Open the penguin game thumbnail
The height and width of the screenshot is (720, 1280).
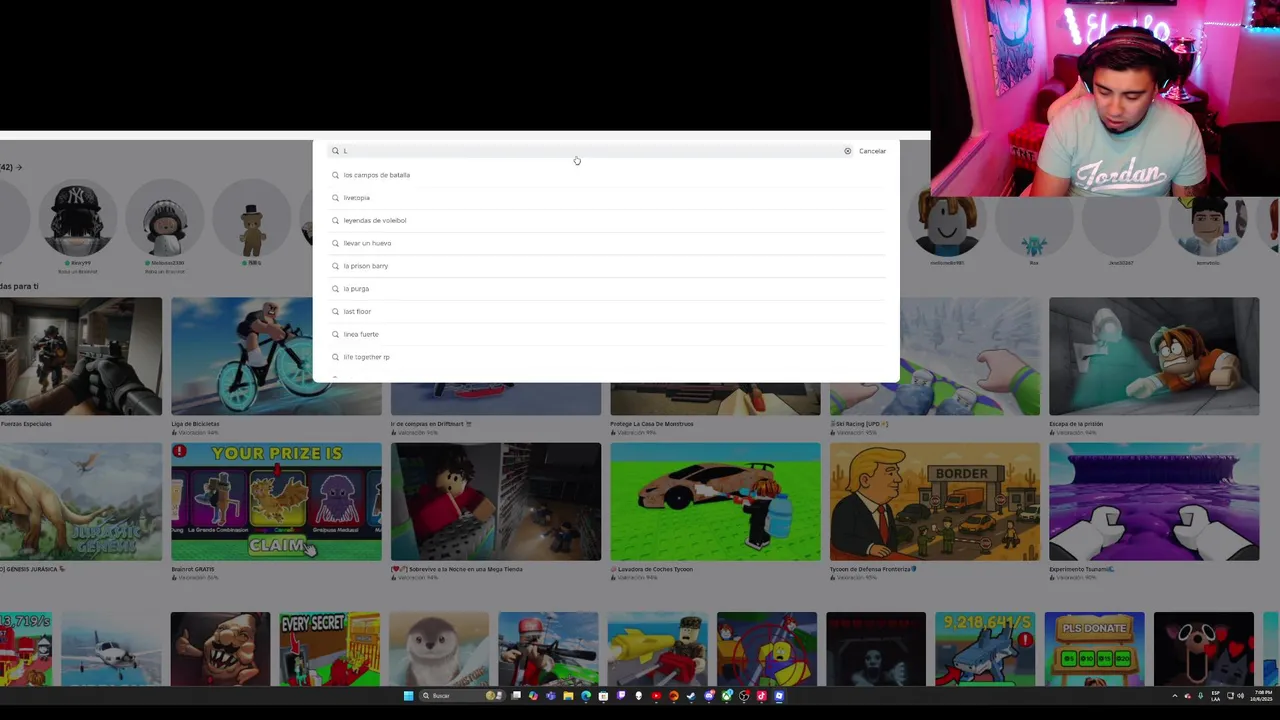click(x=439, y=649)
